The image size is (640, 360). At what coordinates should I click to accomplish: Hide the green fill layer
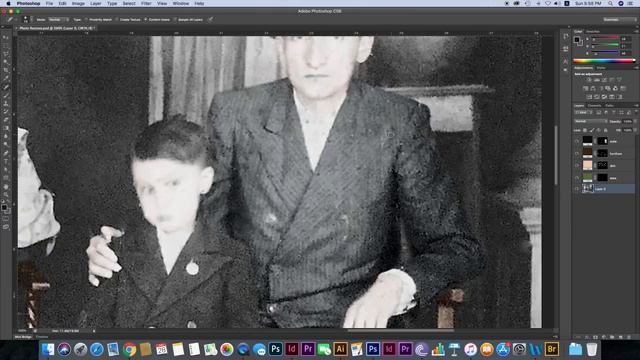(x=577, y=178)
